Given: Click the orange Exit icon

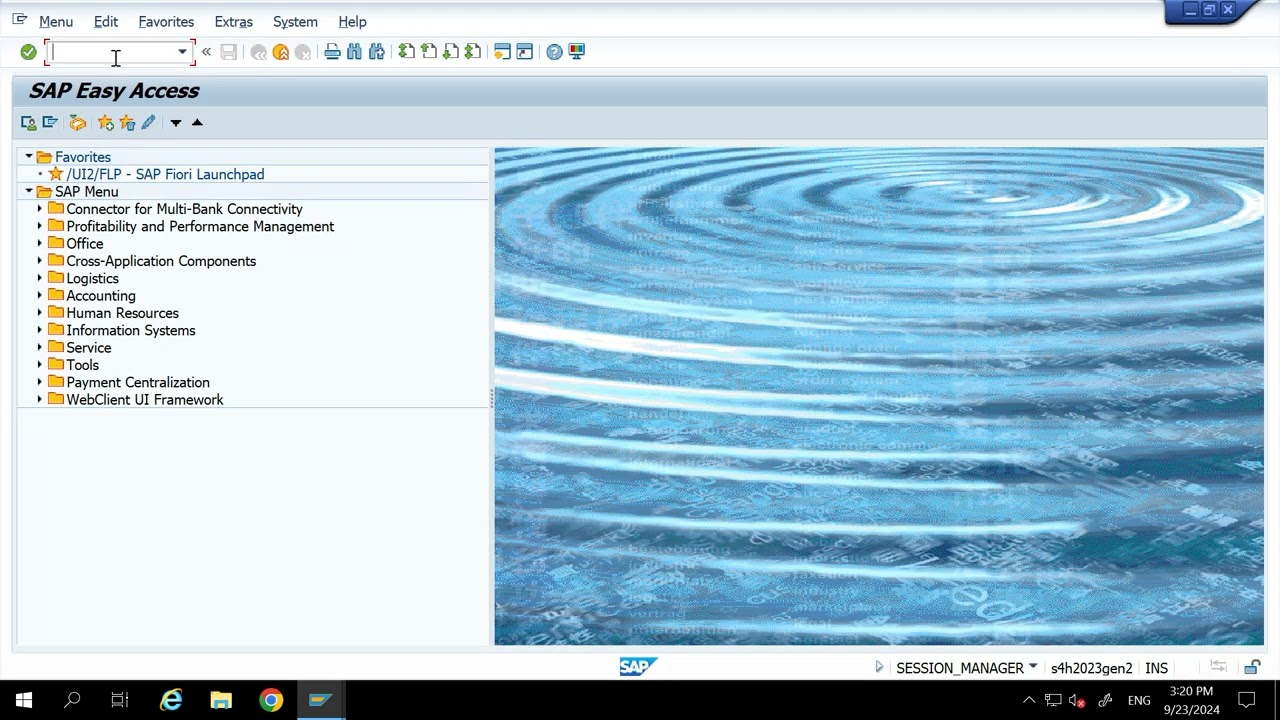Looking at the screenshot, I should [x=281, y=52].
